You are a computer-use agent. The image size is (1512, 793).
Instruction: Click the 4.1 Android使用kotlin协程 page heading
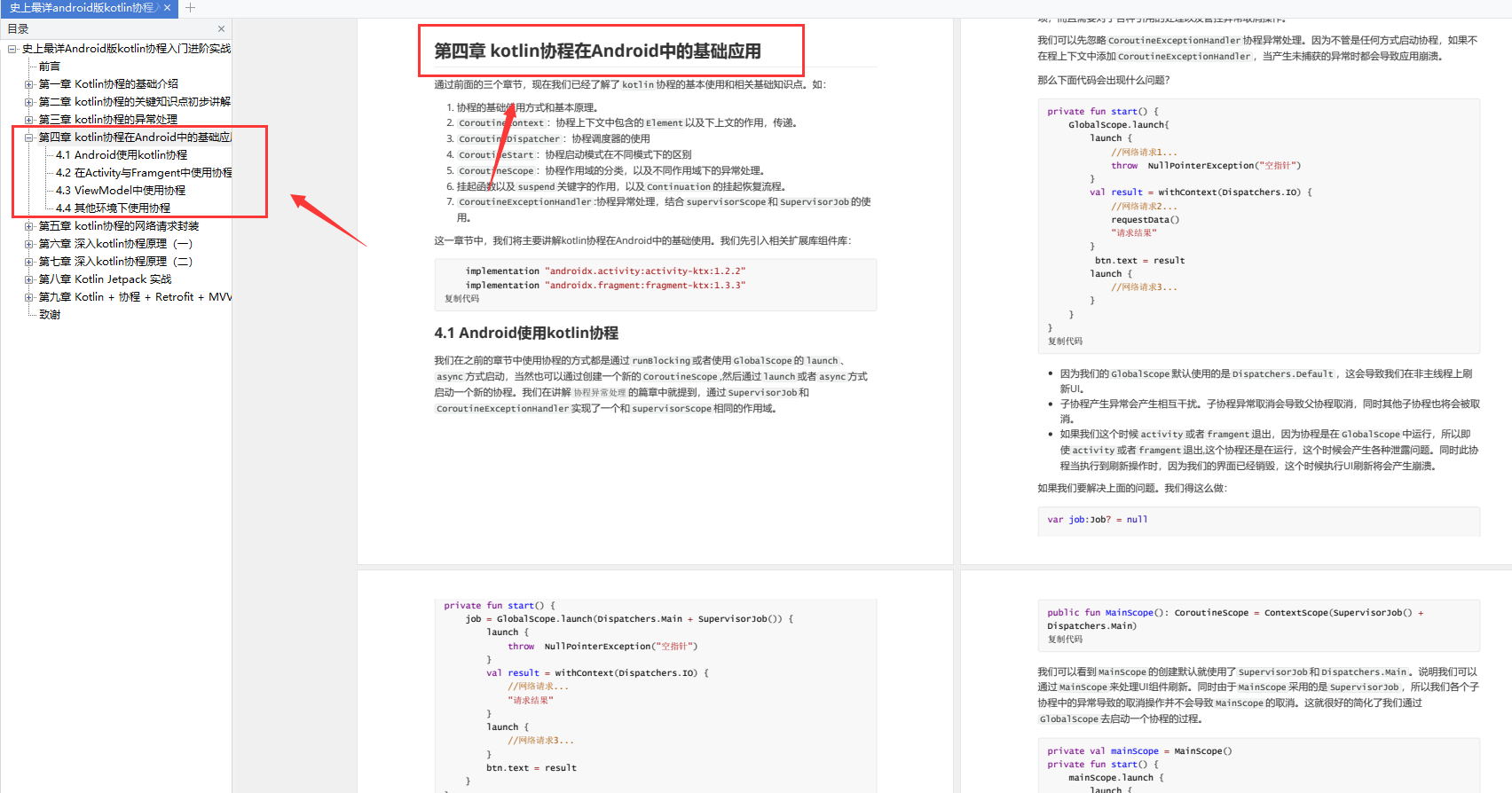pyautogui.click(x=526, y=334)
